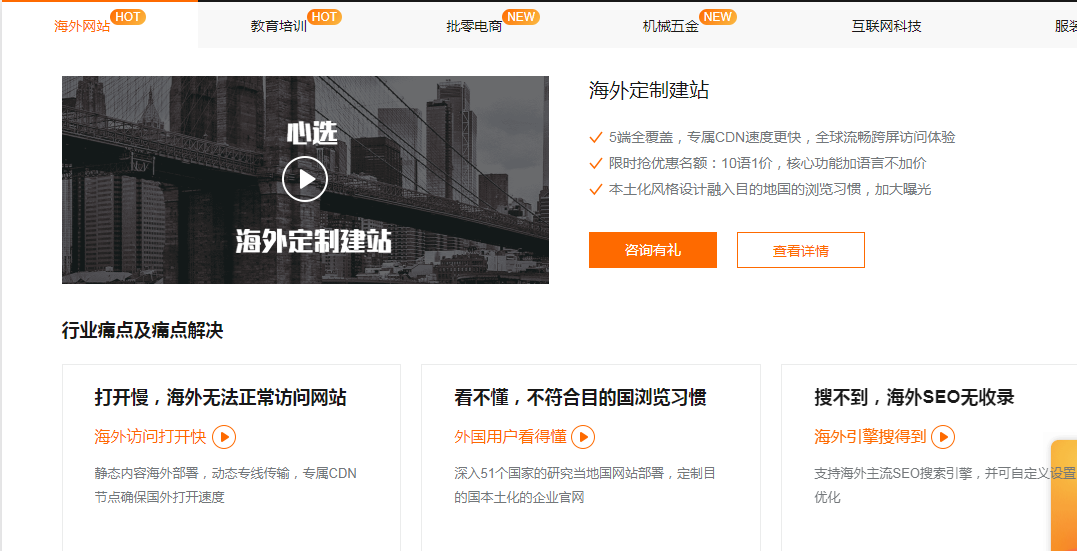
Task: Open the 外国用户看得懂 link
Action: tap(510, 437)
